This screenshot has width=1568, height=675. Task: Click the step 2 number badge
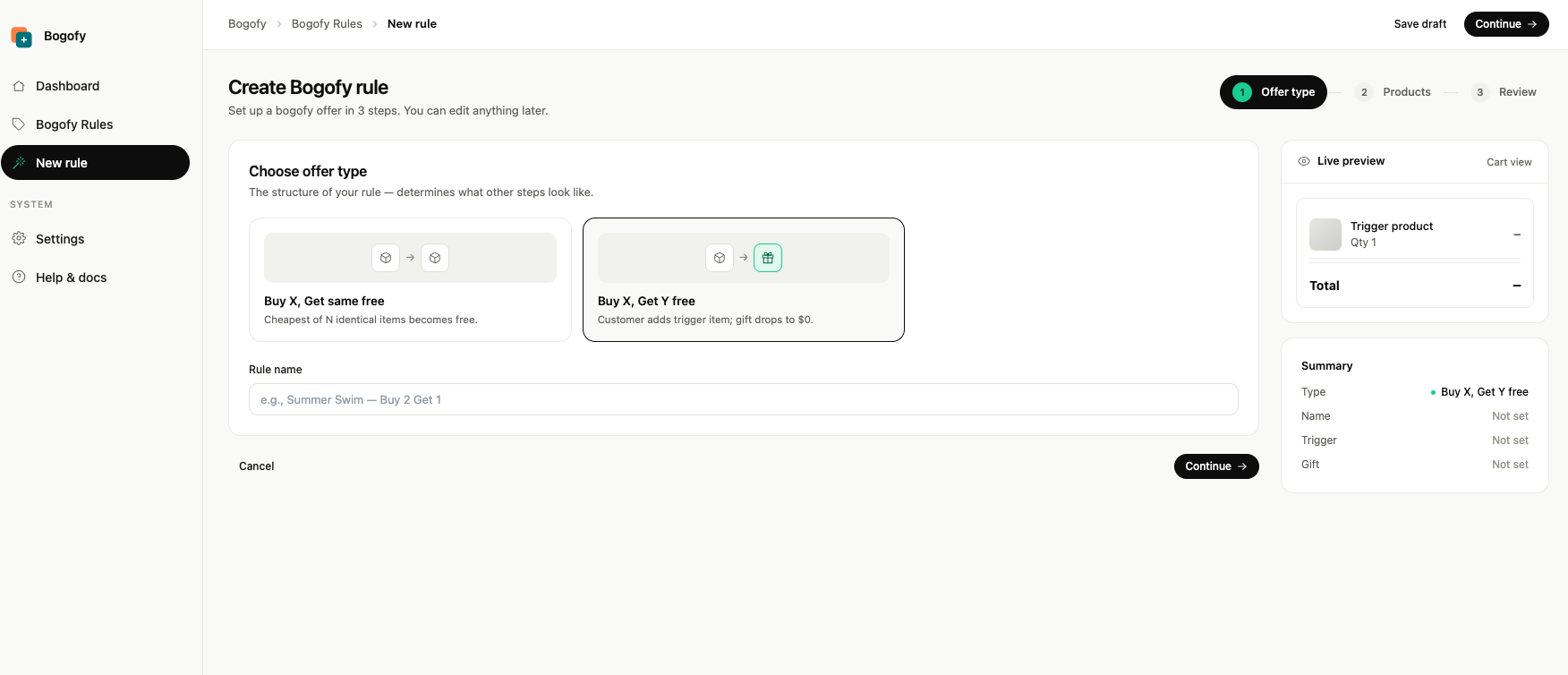coord(1364,92)
